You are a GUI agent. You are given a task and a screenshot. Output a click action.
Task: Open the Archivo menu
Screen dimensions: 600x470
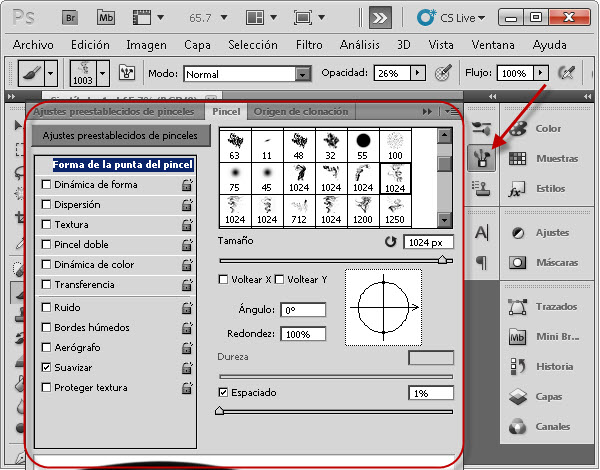click(x=33, y=45)
